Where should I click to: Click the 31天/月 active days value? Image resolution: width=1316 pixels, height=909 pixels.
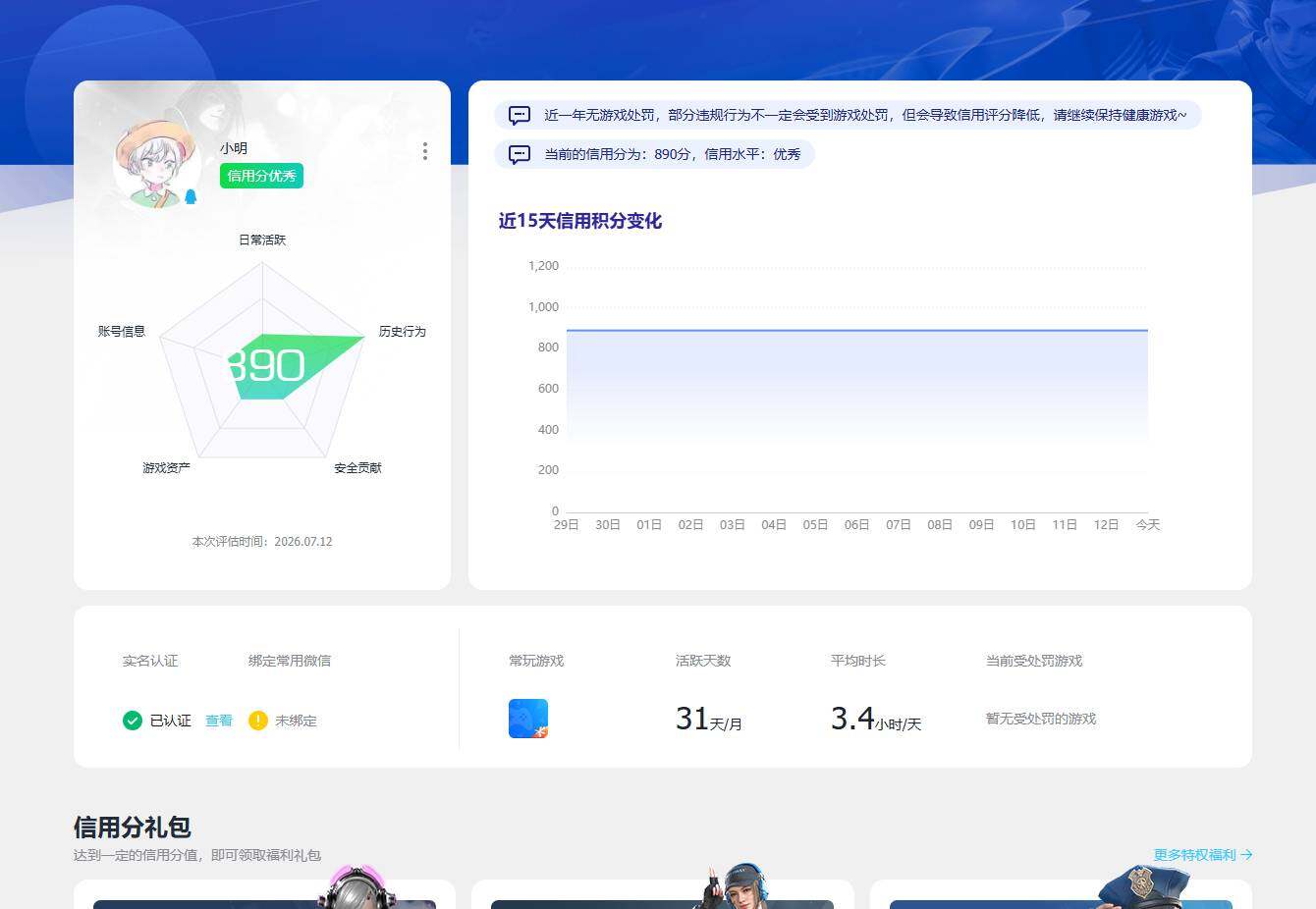(709, 720)
